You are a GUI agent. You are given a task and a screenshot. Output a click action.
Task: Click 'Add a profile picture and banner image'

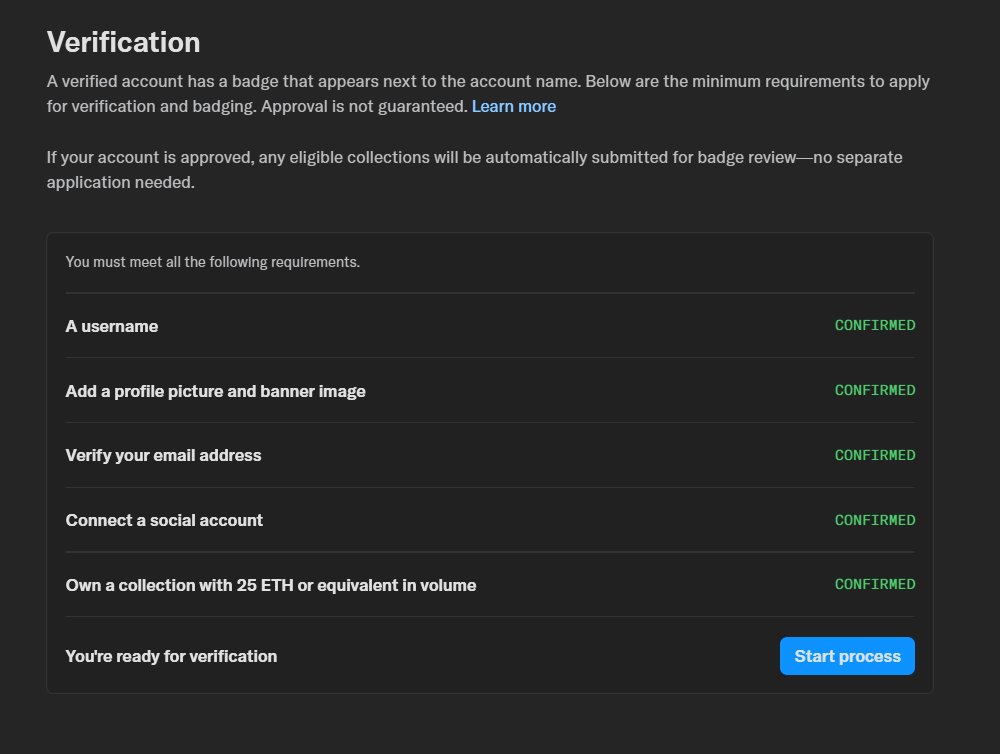(x=216, y=391)
